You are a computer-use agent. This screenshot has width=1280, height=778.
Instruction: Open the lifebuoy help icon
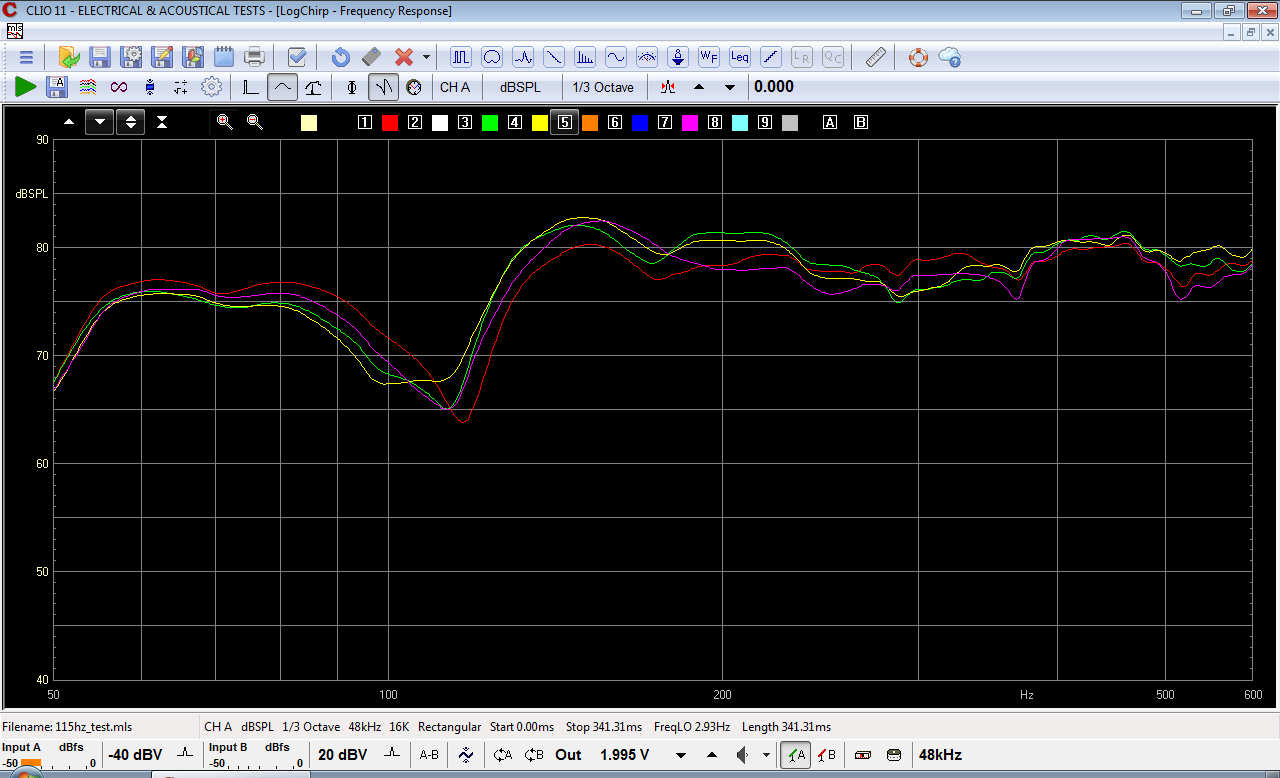pyautogui.click(x=918, y=57)
